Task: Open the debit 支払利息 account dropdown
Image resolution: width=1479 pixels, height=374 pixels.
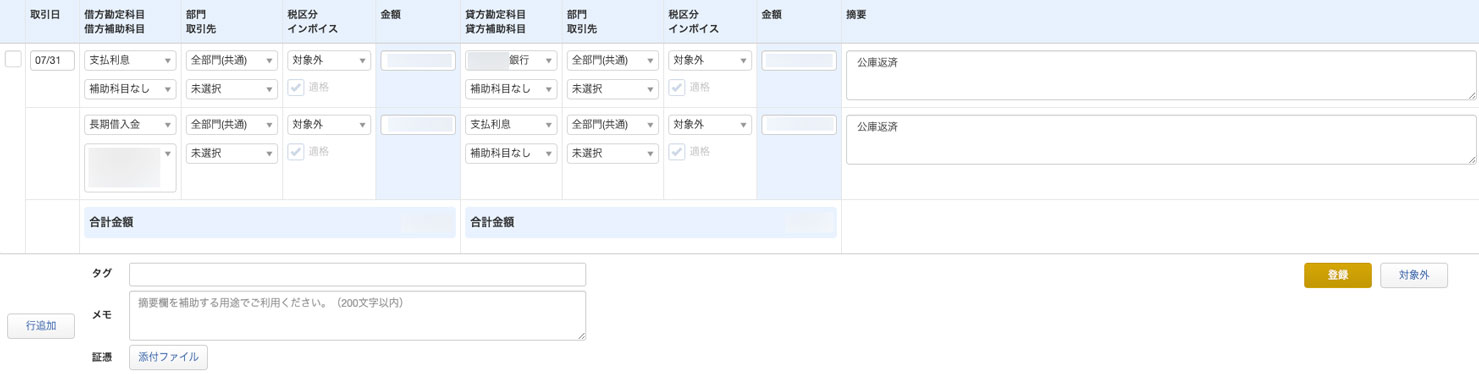Action: [x=130, y=60]
